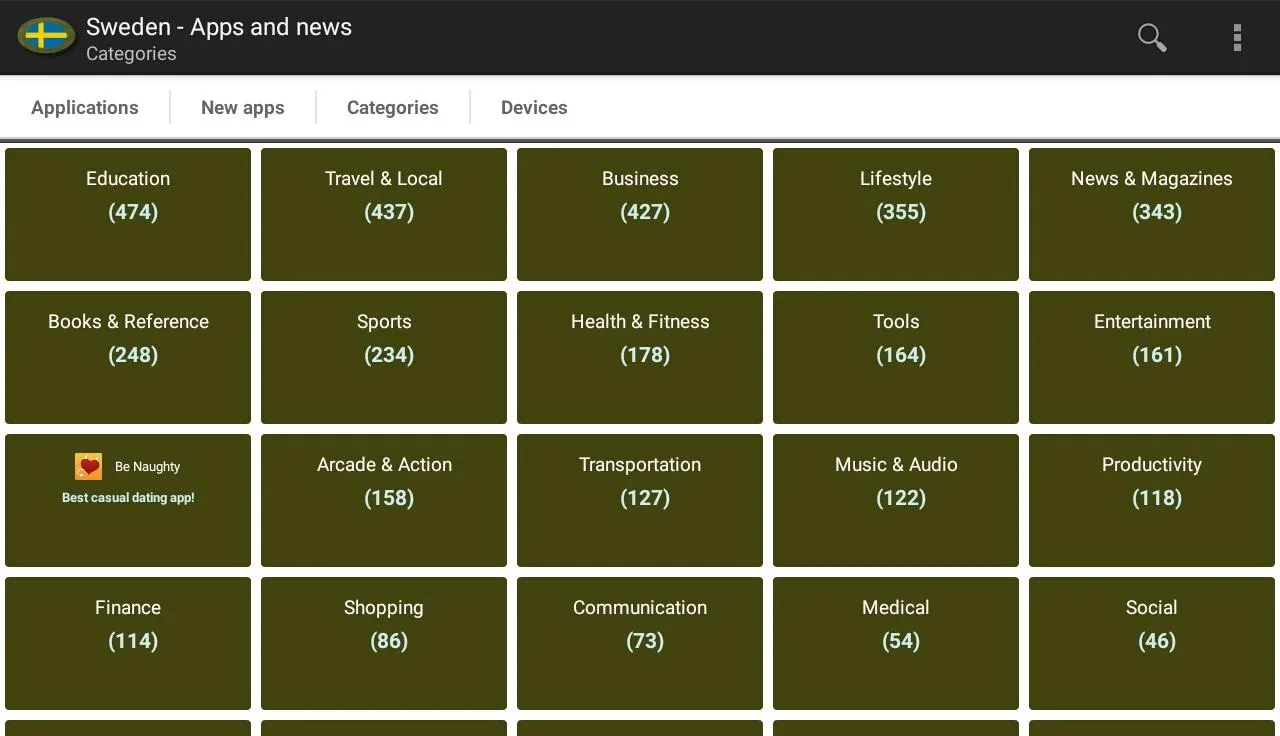Open the Arcade & Action category
This screenshot has height=736, width=1280.
pos(384,500)
